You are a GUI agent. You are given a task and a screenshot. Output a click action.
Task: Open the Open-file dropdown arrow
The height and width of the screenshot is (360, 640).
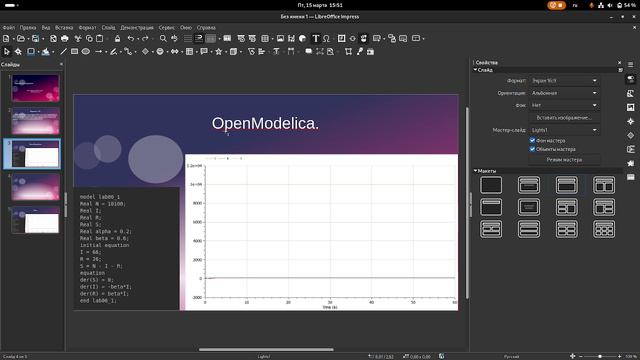[x=28, y=39]
